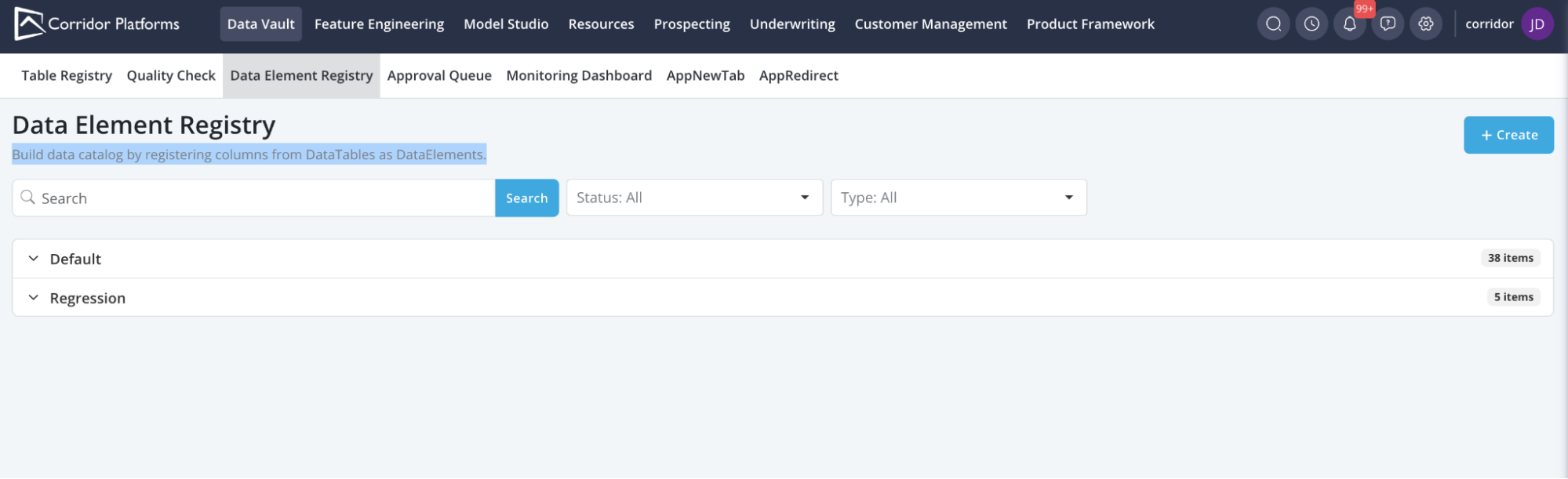Open the JD user avatar
Screen dimensions: 1568x479
[1537, 24]
